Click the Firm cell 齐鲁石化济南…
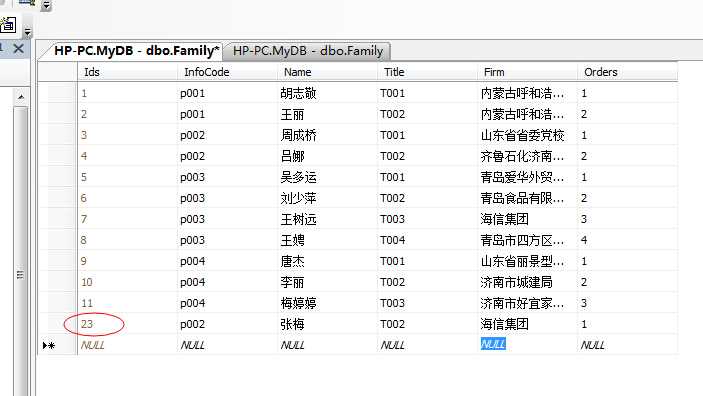Viewport: 703px width, 396px height. pyautogui.click(x=527, y=156)
